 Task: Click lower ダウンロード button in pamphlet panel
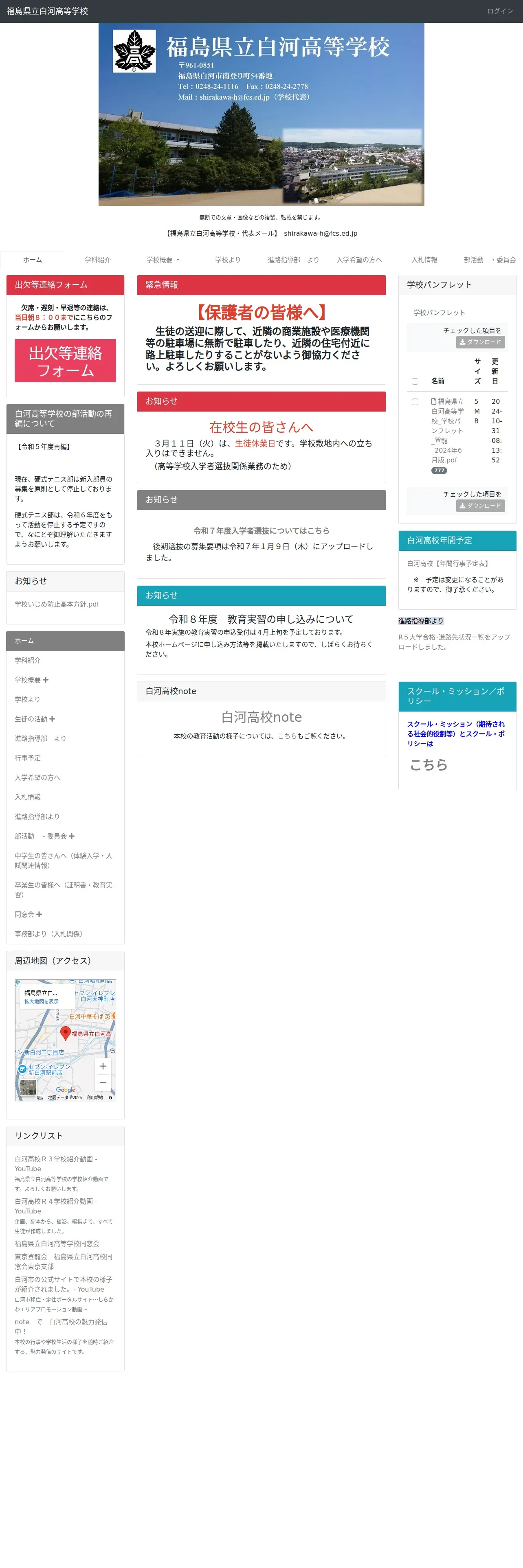tap(480, 506)
